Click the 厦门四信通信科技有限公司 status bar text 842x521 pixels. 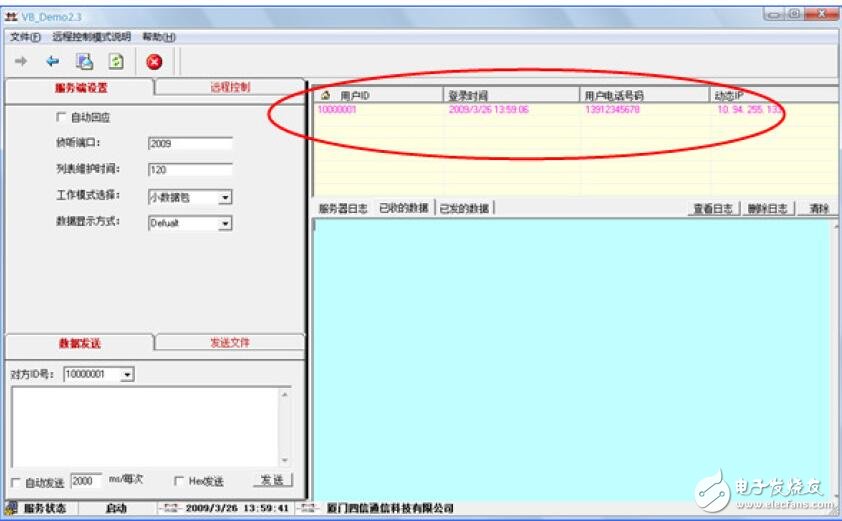(390, 508)
